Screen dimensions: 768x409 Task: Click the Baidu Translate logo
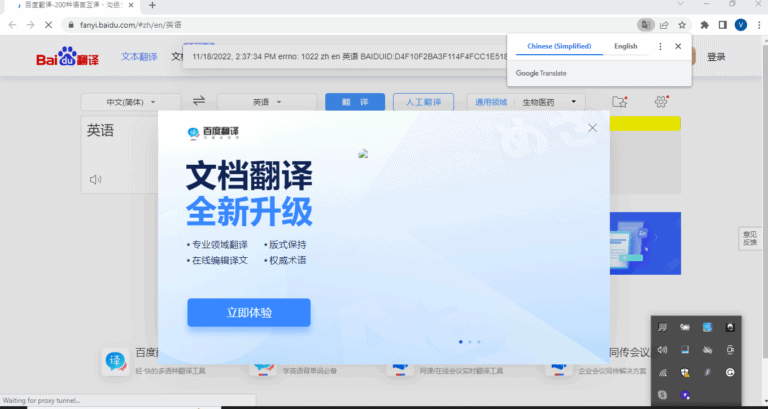click(x=69, y=59)
